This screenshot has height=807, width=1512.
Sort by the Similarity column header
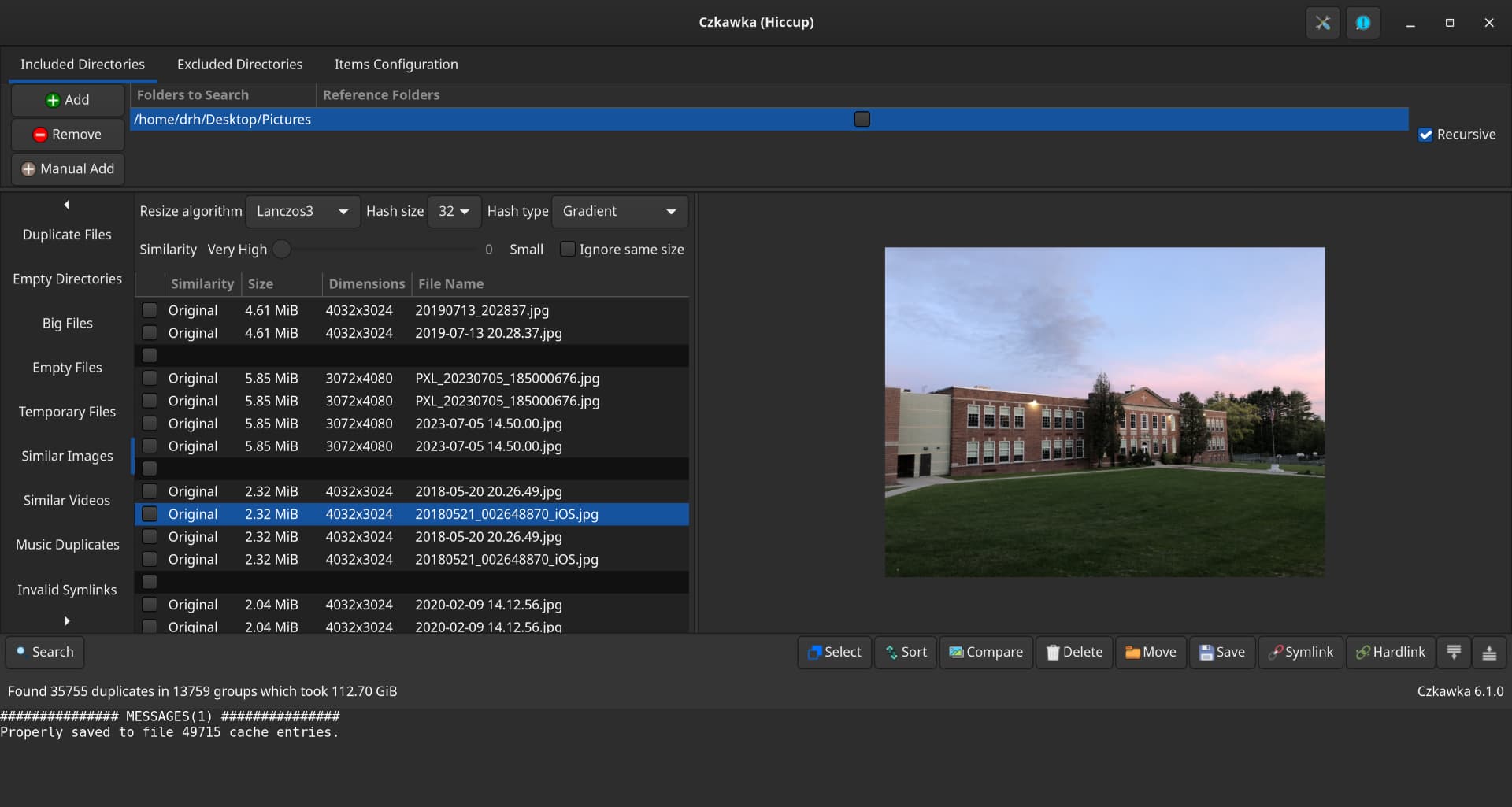click(202, 283)
